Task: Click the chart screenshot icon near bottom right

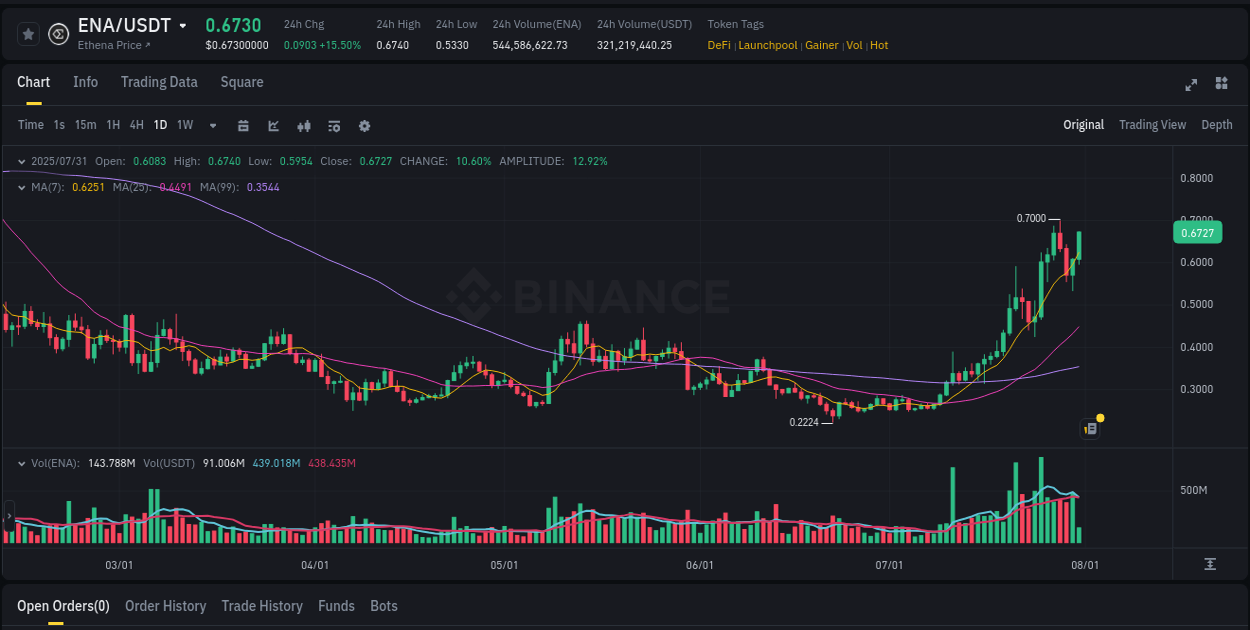Action: [x=1089, y=427]
